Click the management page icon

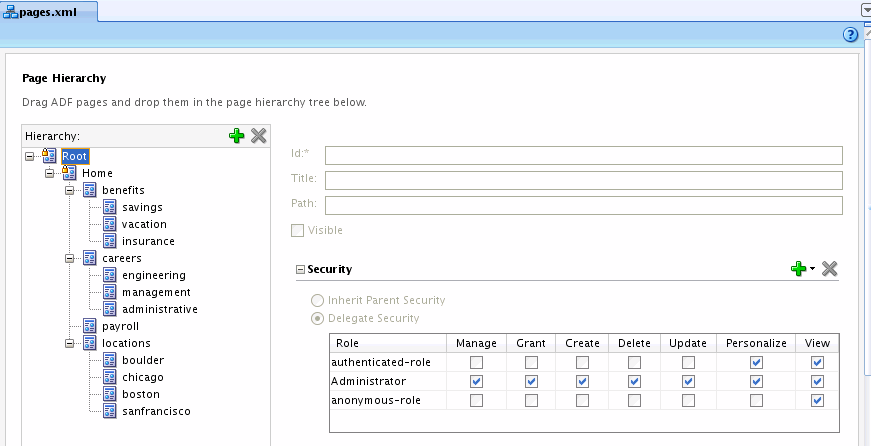(x=109, y=292)
